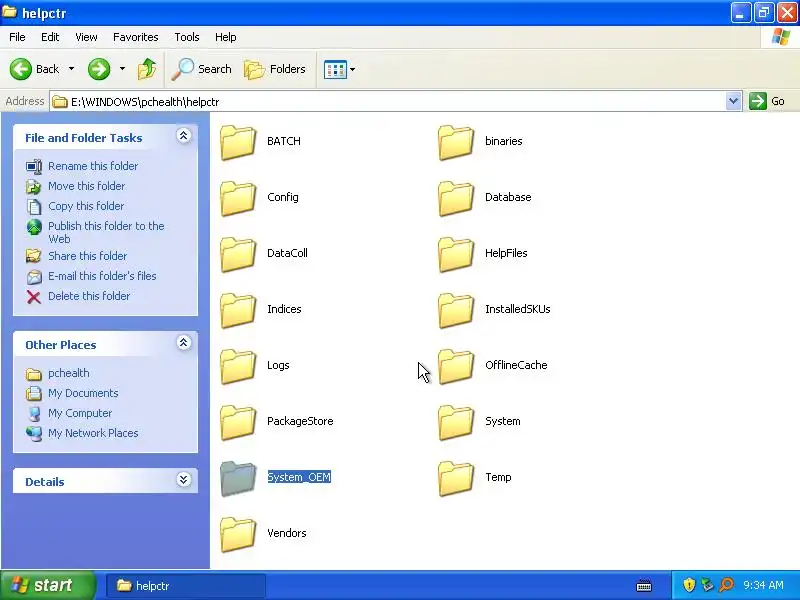Select the Vendors folder icon

(x=238, y=535)
